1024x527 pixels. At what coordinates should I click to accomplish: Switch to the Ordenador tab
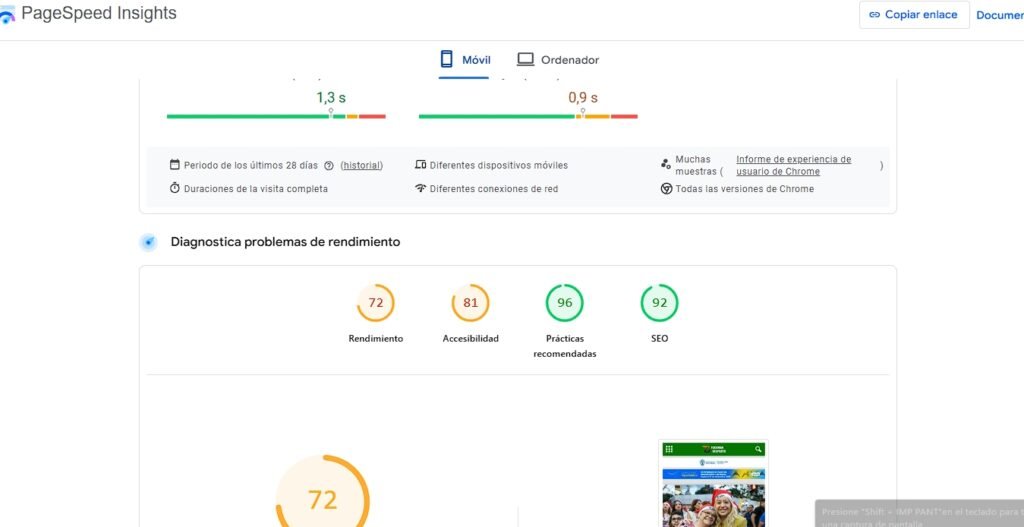(x=558, y=60)
